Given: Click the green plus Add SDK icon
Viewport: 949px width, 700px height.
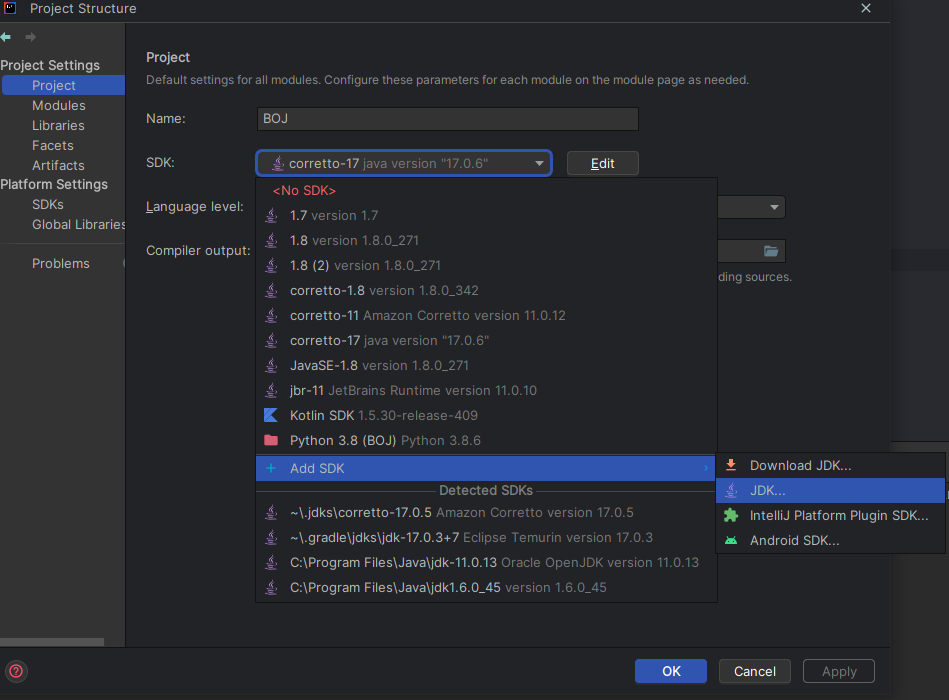Looking at the screenshot, I should click(271, 468).
